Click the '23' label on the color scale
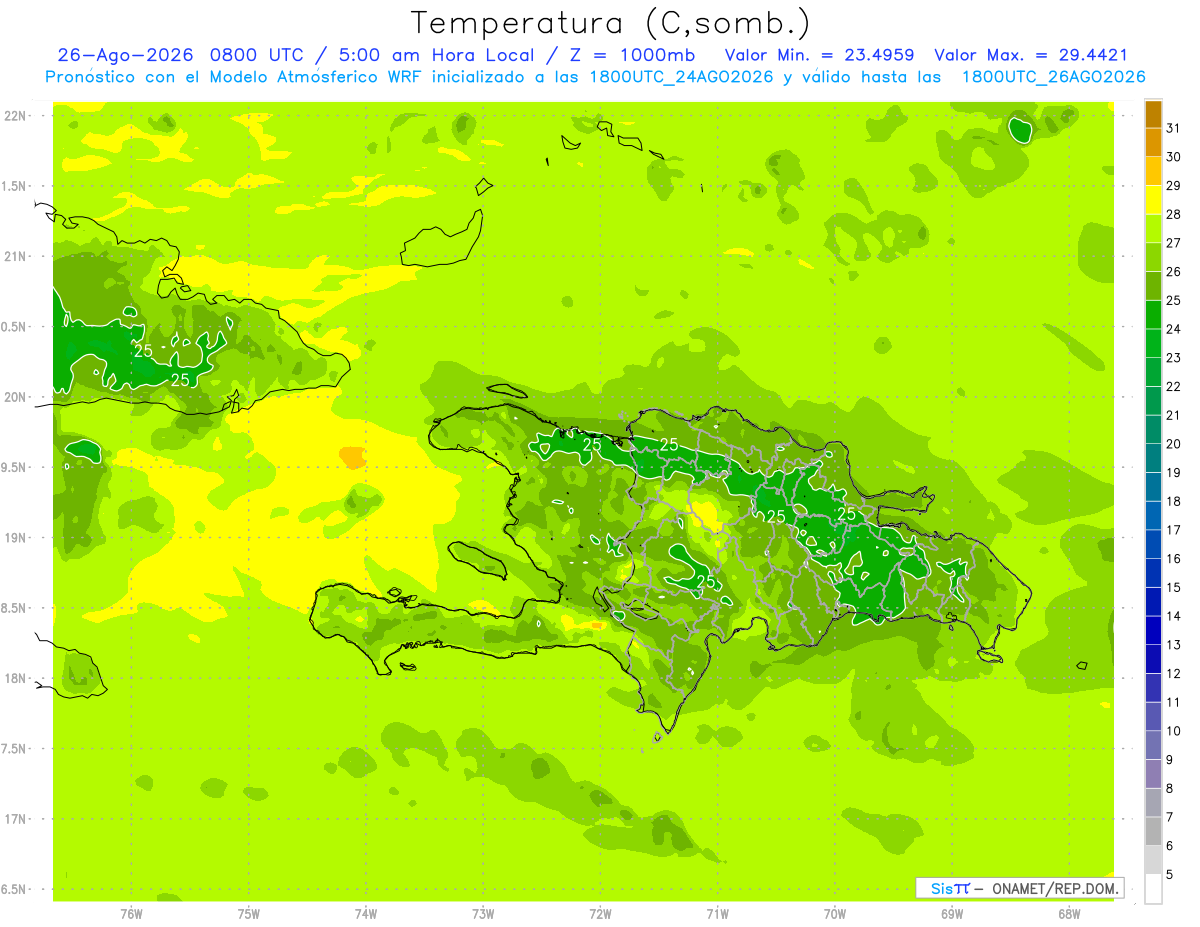 tap(1174, 358)
